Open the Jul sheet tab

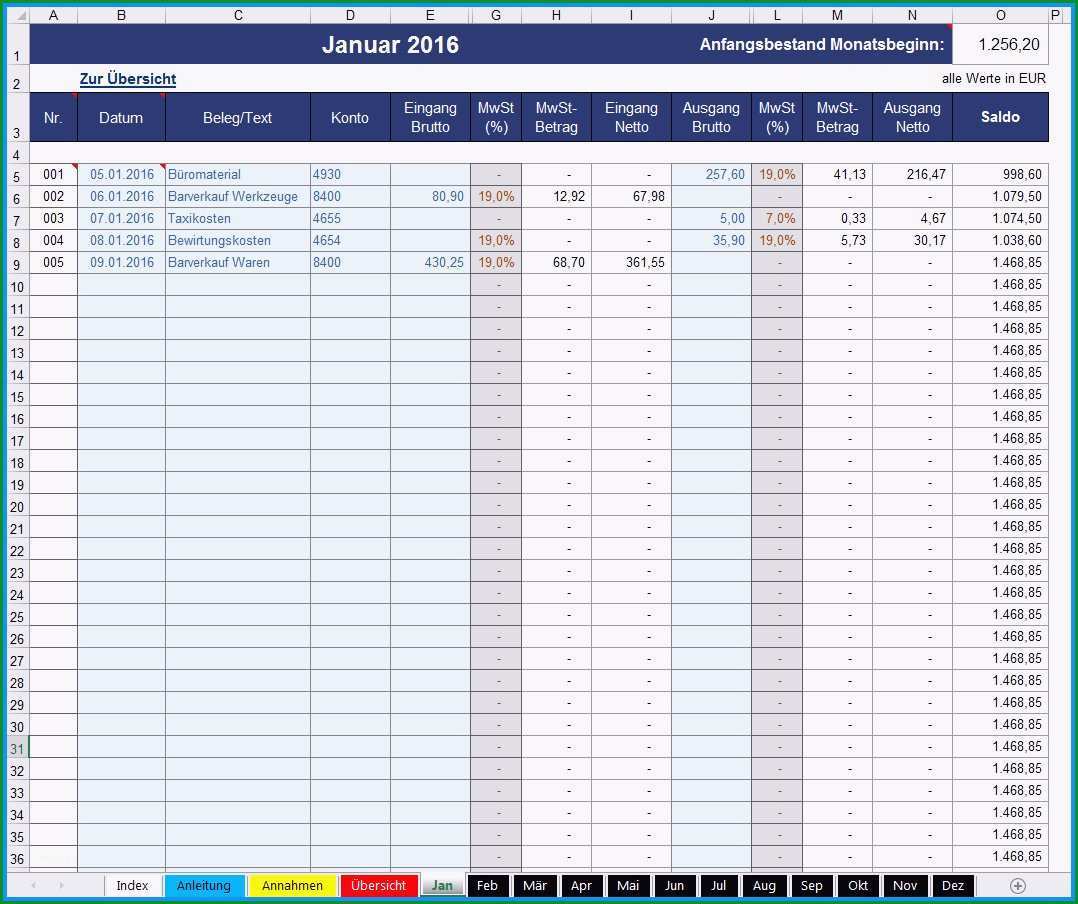click(718, 885)
